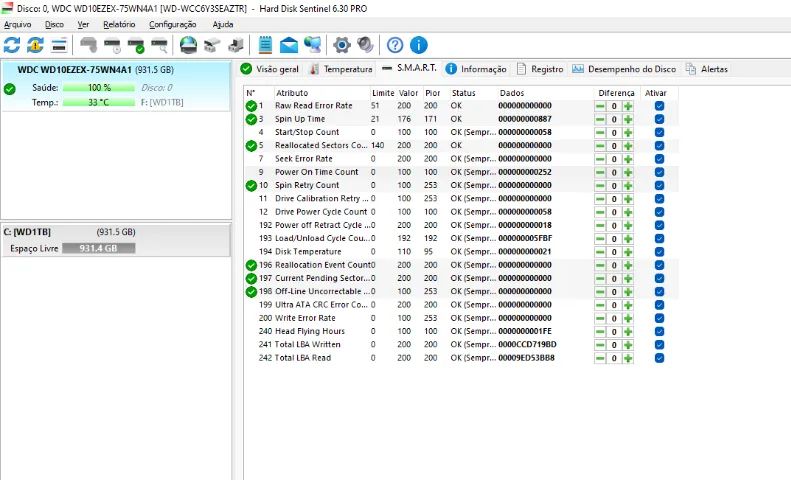
Task: Sort by the Valor column header
Action: 409,93
